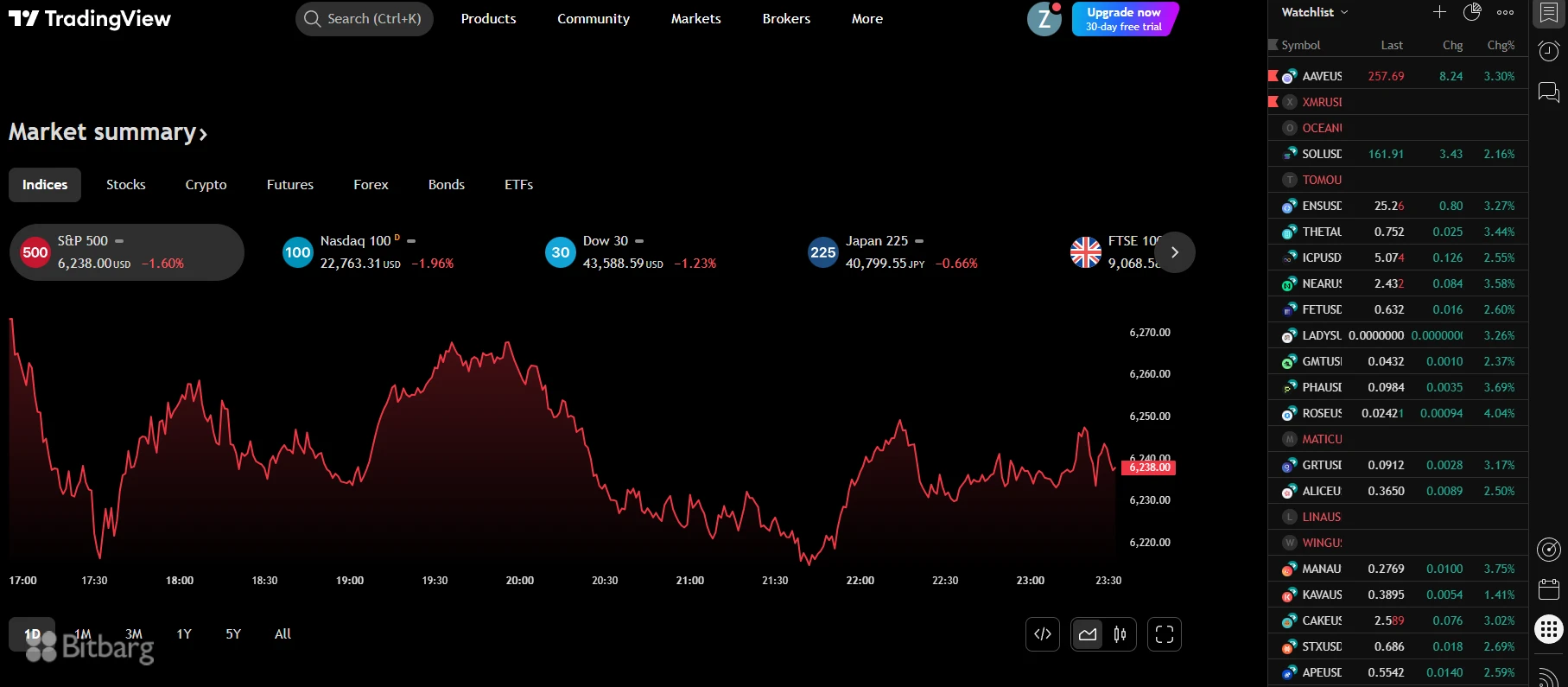Select the 1Y time range

(x=184, y=634)
